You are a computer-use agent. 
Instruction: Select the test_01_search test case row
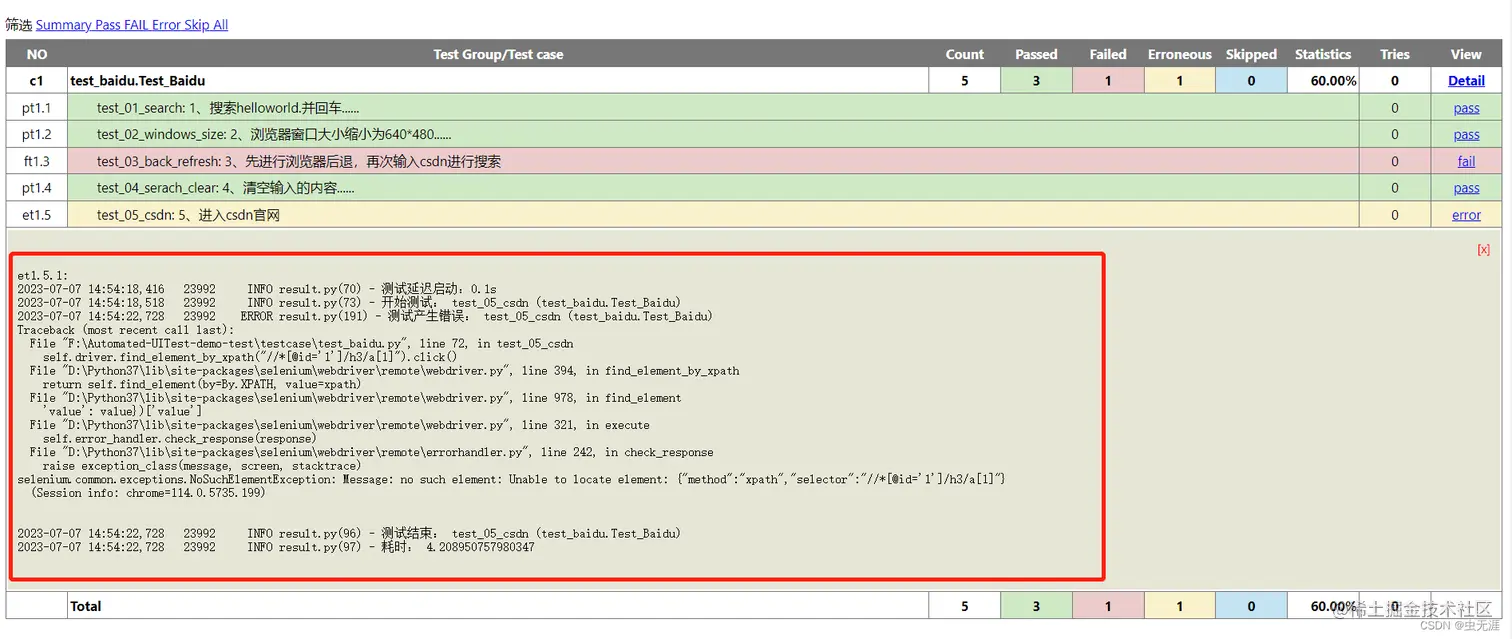(x=713, y=108)
